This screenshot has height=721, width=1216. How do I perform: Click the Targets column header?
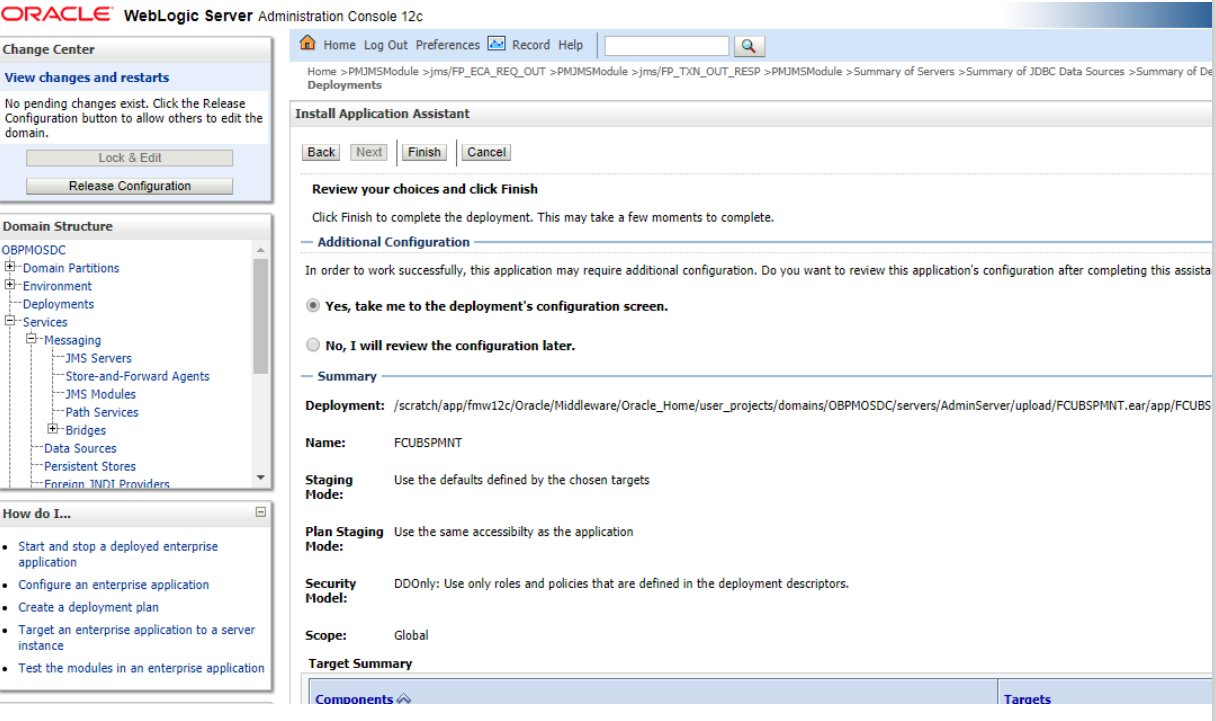pyautogui.click(x=1027, y=699)
